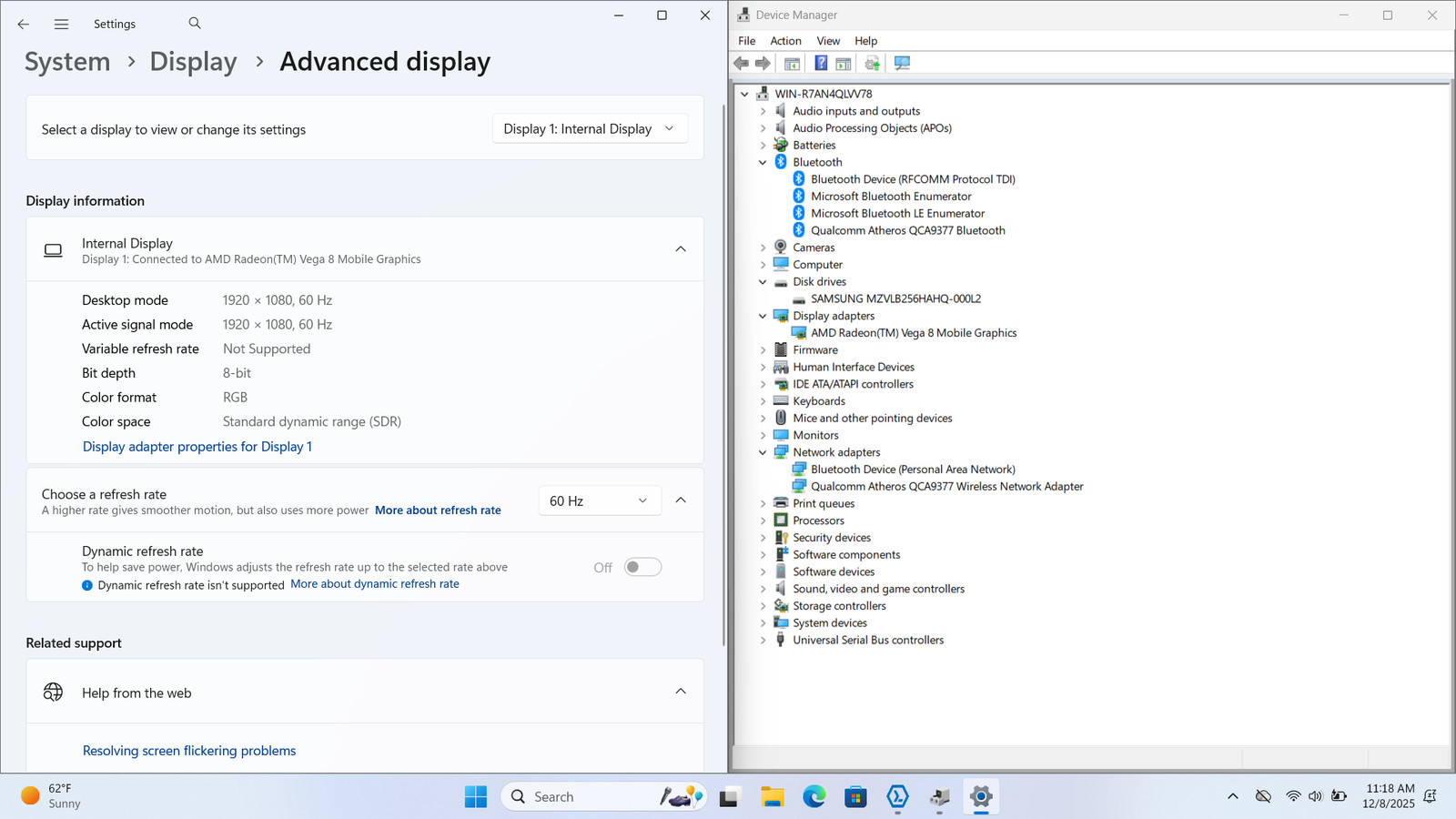1456x819 pixels.
Task: Open the blue hexagon app on taskbar
Action: [x=898, y=797]
